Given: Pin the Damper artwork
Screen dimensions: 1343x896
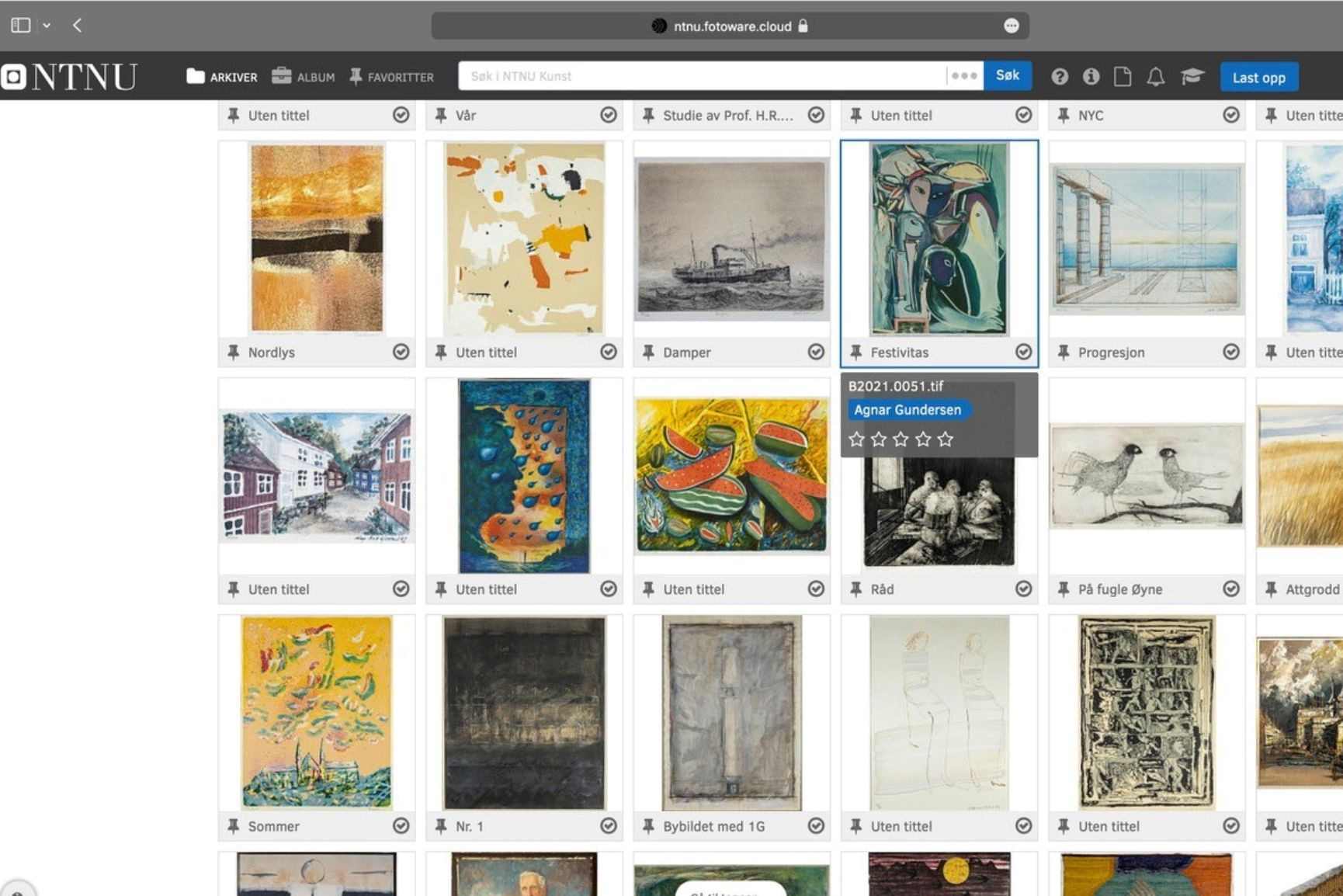Looking at the screenshot, I should coord(648,352).
